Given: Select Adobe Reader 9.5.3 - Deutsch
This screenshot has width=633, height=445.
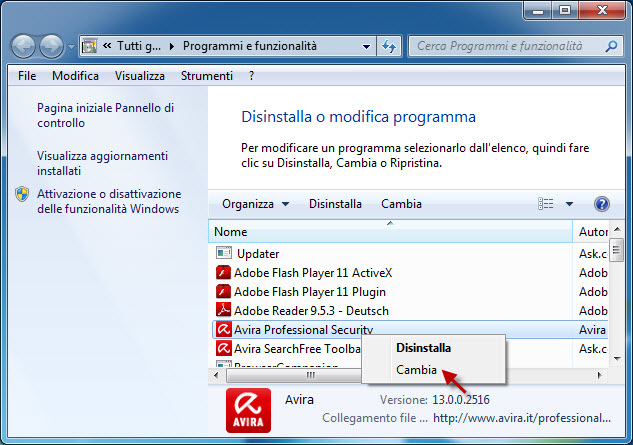Looking at the screenshot, I should tap(409, 311).
